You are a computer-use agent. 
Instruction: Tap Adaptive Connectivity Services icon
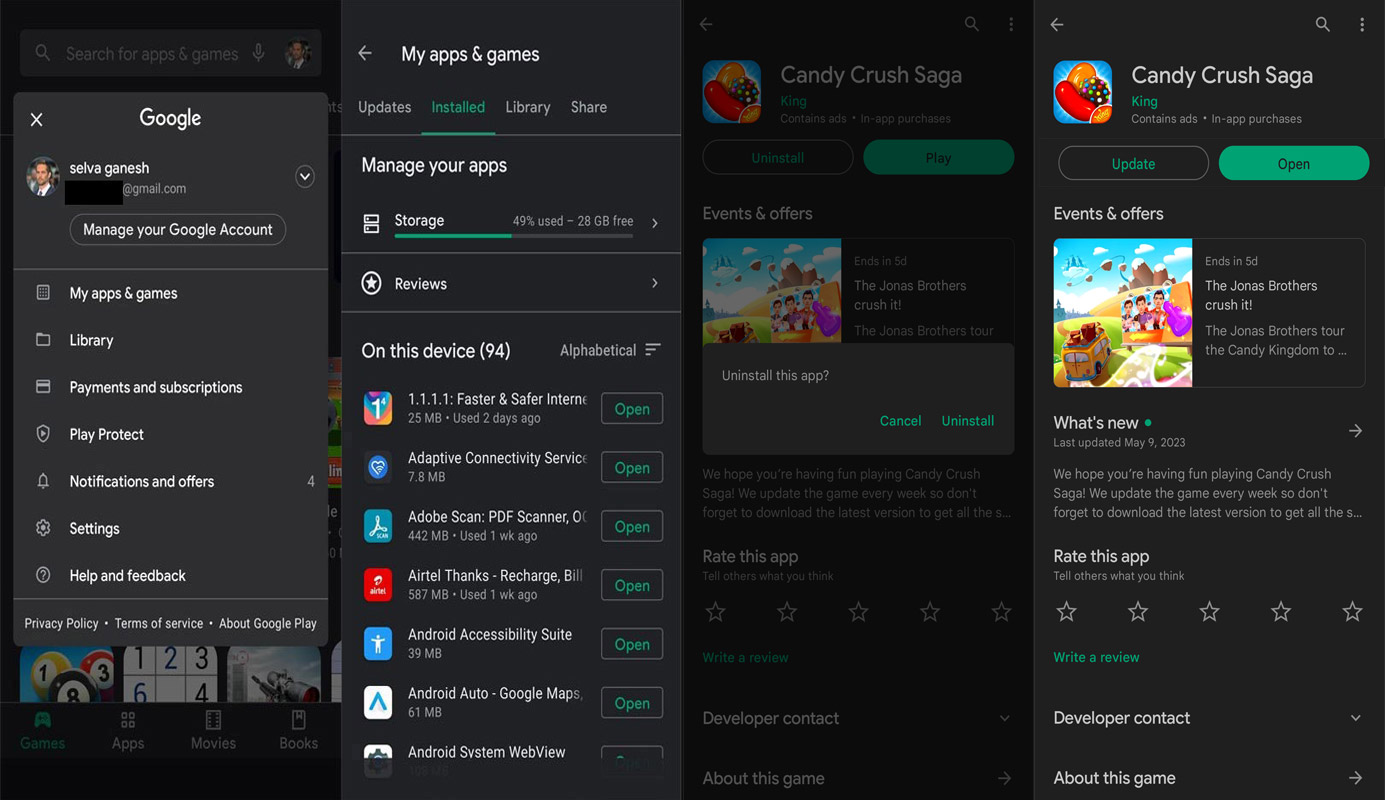378,467
